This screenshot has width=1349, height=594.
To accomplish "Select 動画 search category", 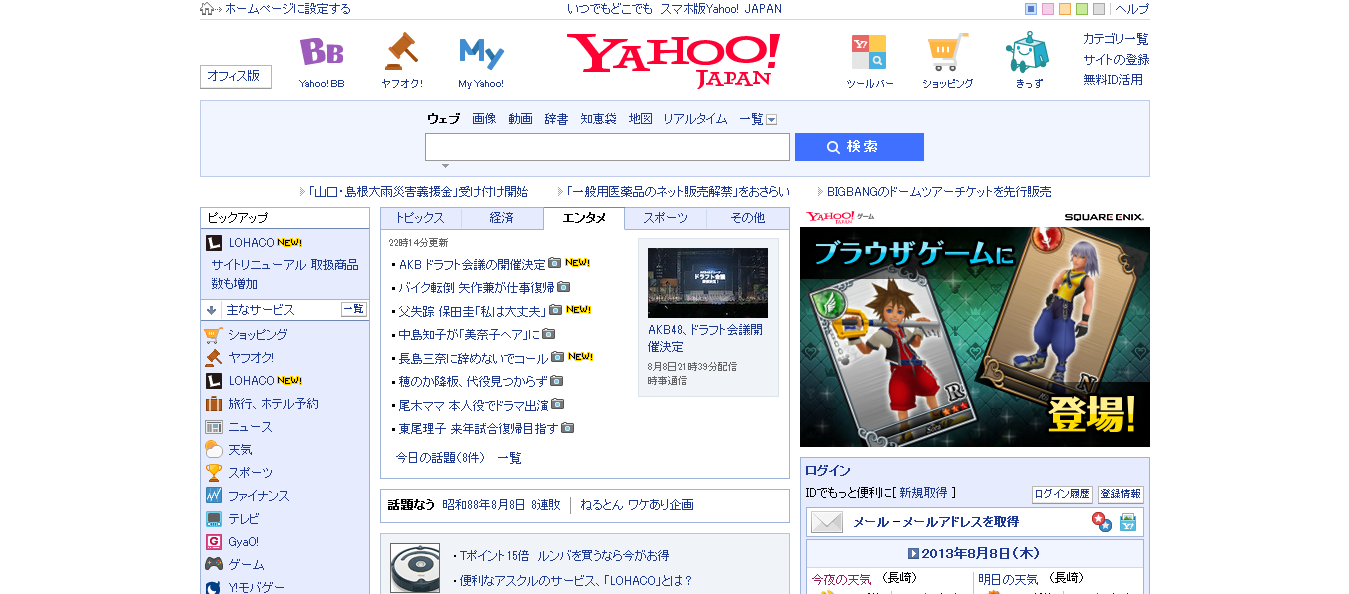I will [x=520, y=119].
